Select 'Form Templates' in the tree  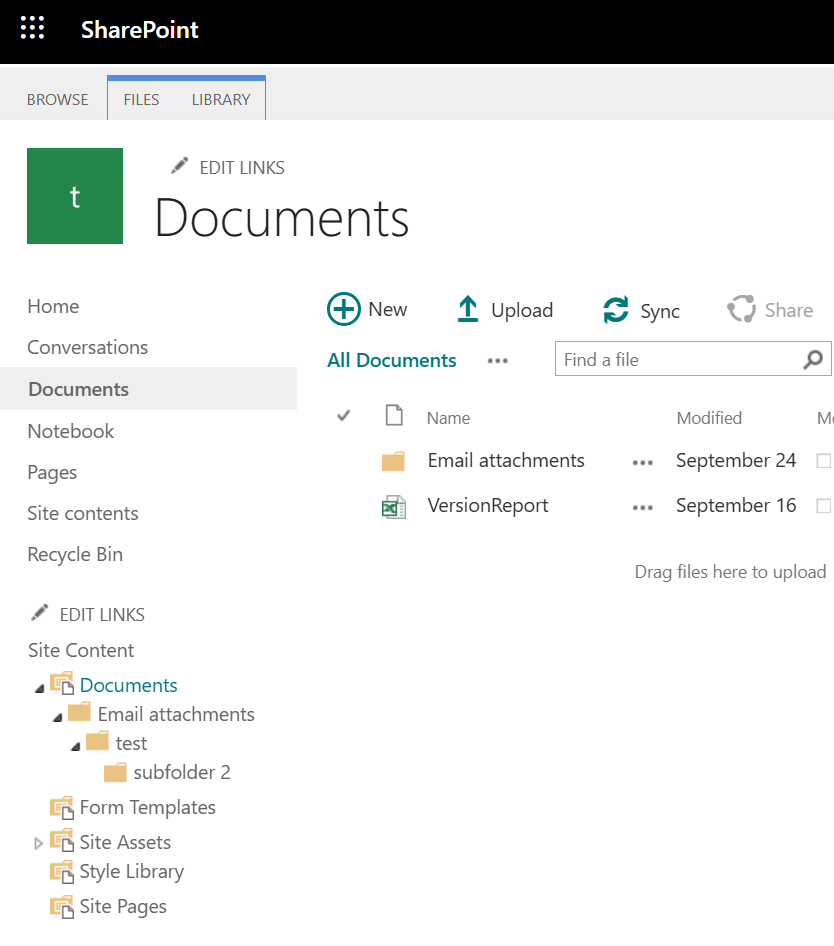pos(147,807)
